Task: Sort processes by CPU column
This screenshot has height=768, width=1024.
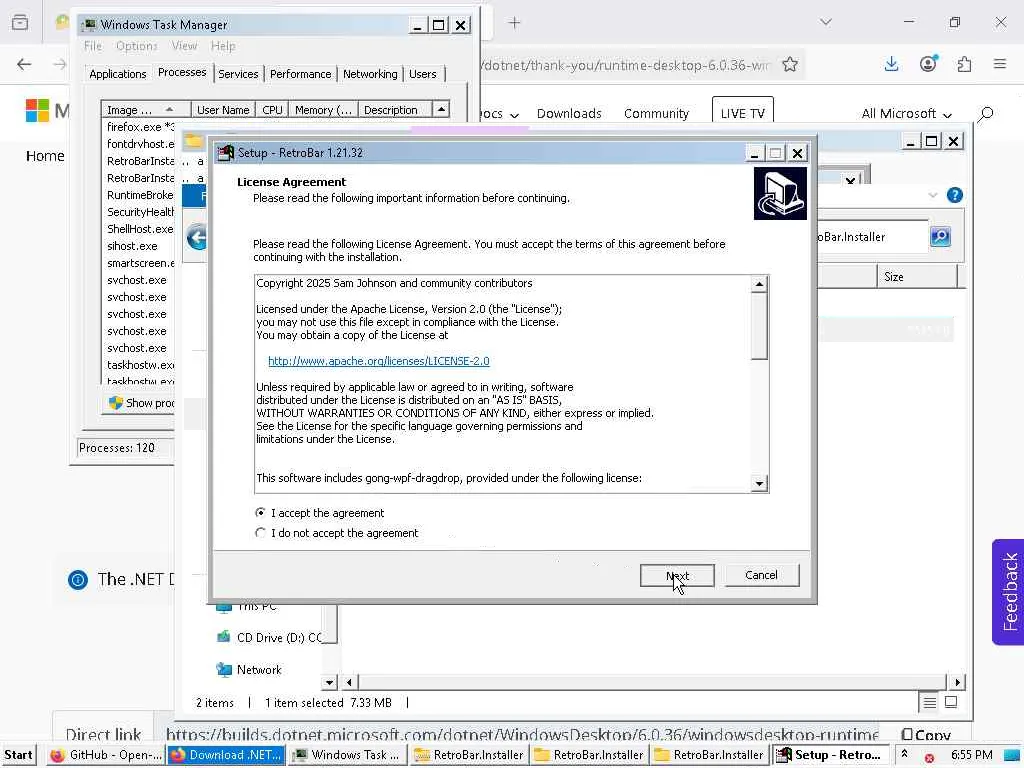Action: pyautogui.click(x=272, y=110)
